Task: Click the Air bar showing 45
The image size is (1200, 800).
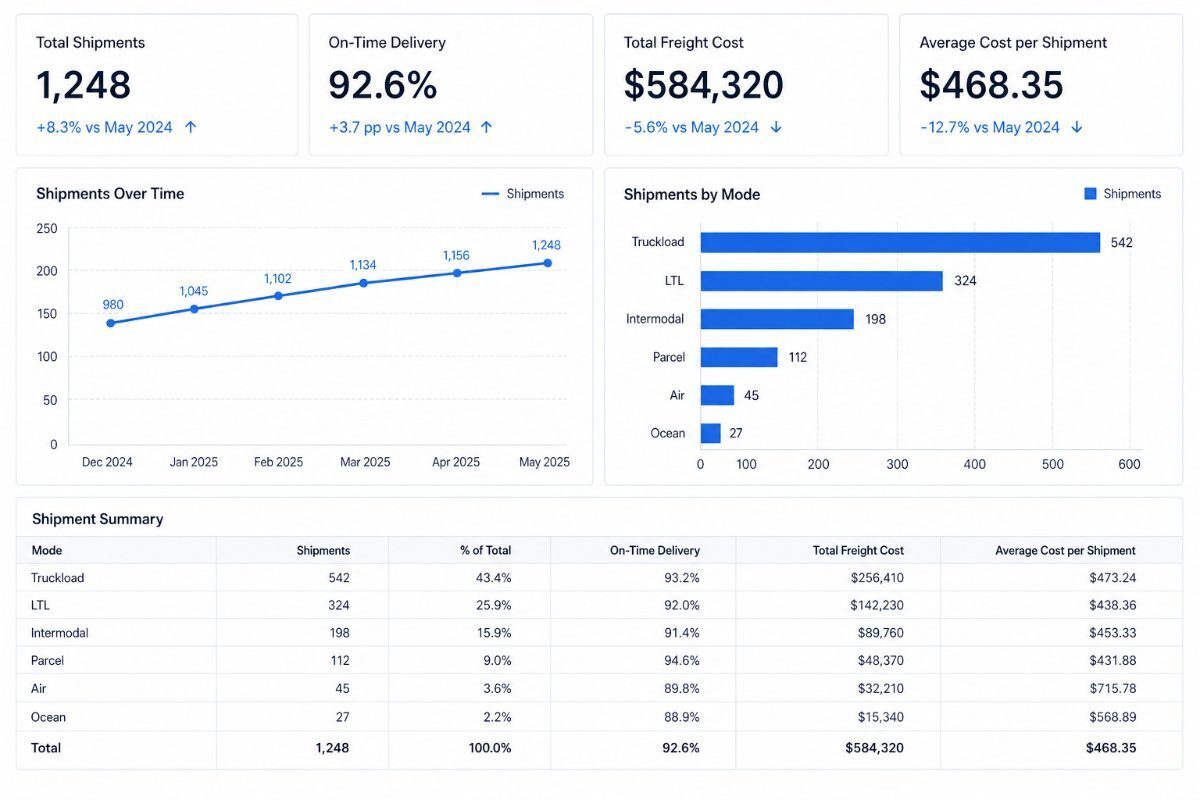Action: [717, 395]
